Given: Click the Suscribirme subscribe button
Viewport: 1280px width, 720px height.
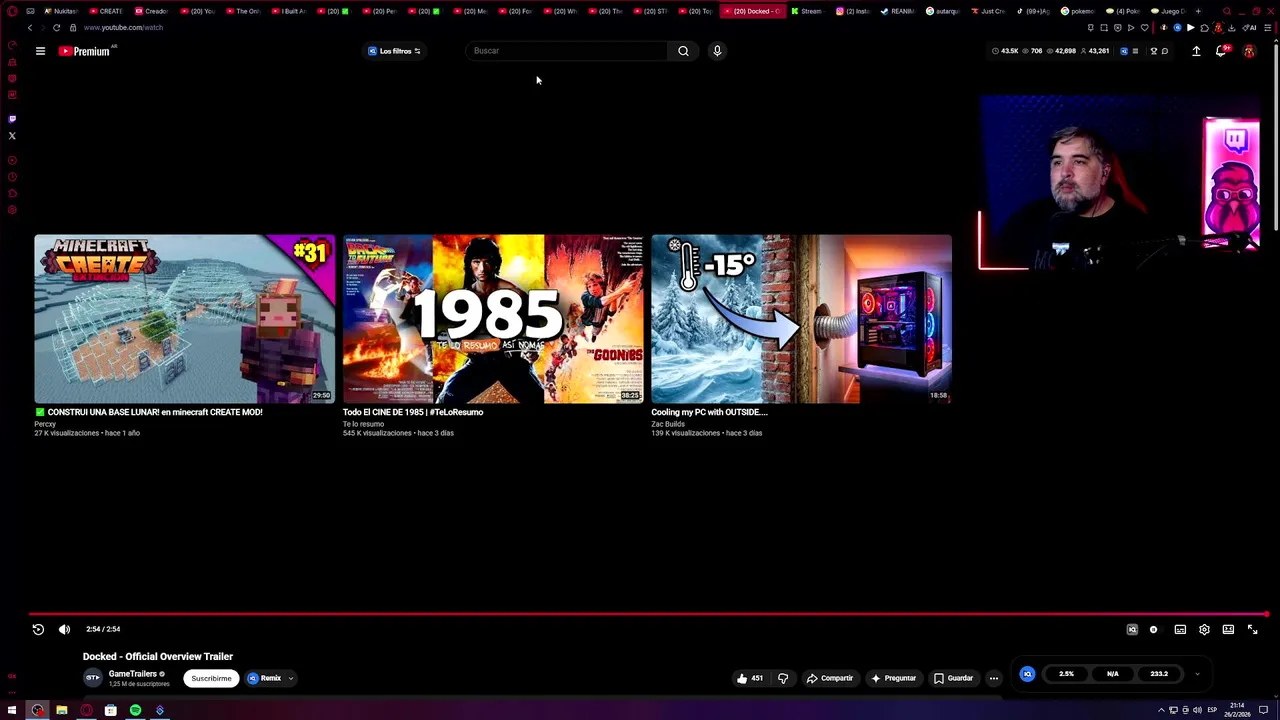Looking at the screenshot, I should (211, 678).
